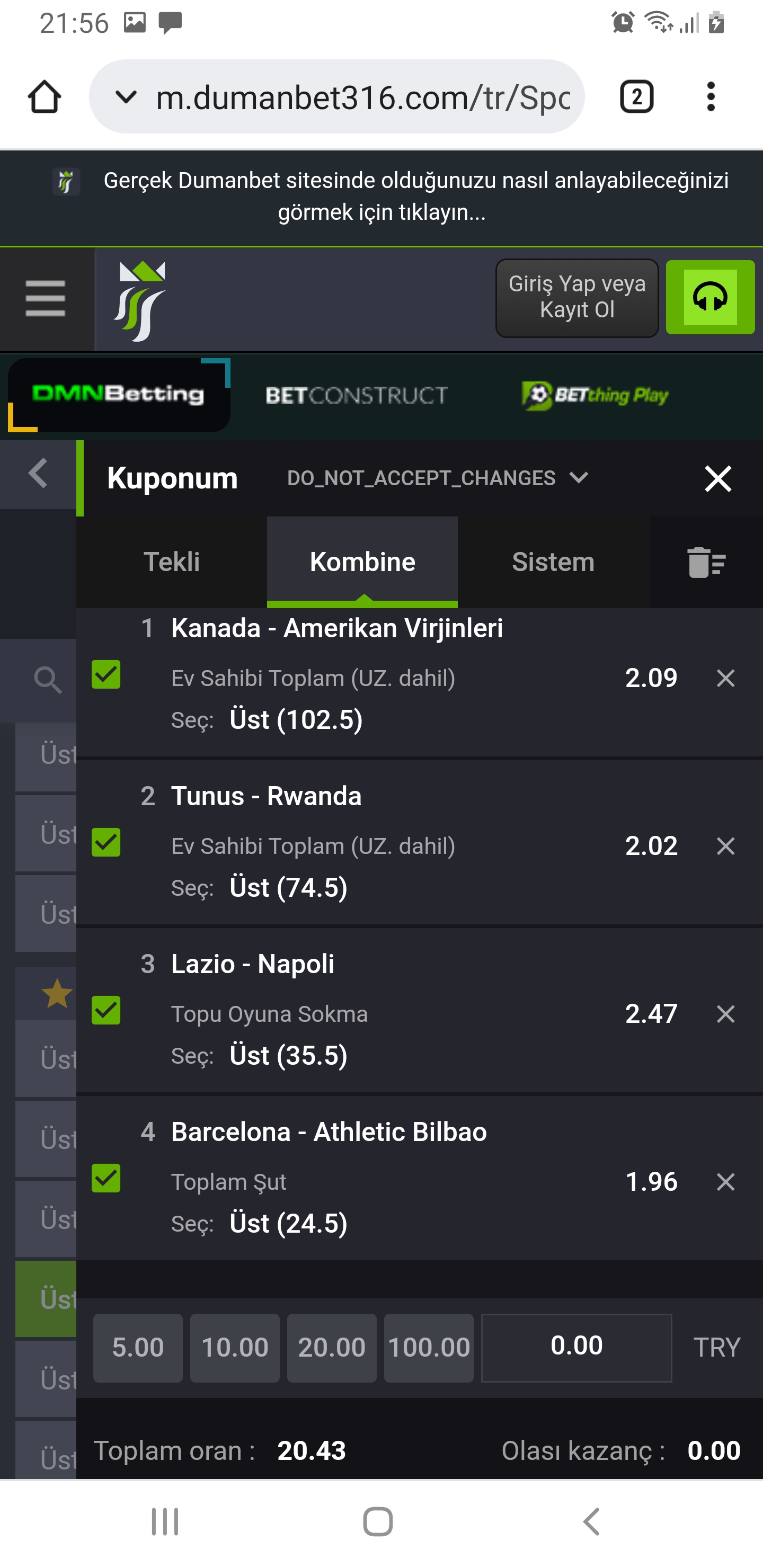Expand the DO_NOT_ACCEPT_CHANGES dropdown
Screen dimensions: 763x1568
[437, 478]
